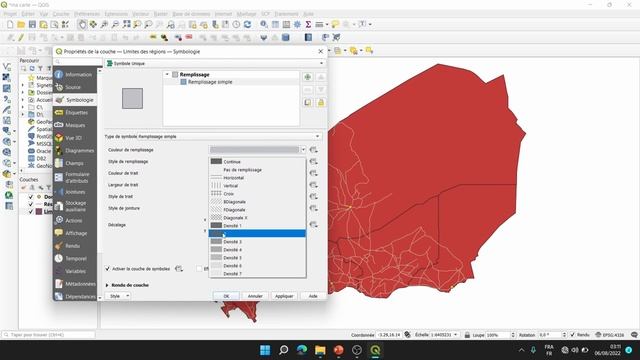Click the Identify features tool

(x=264, y=24)
